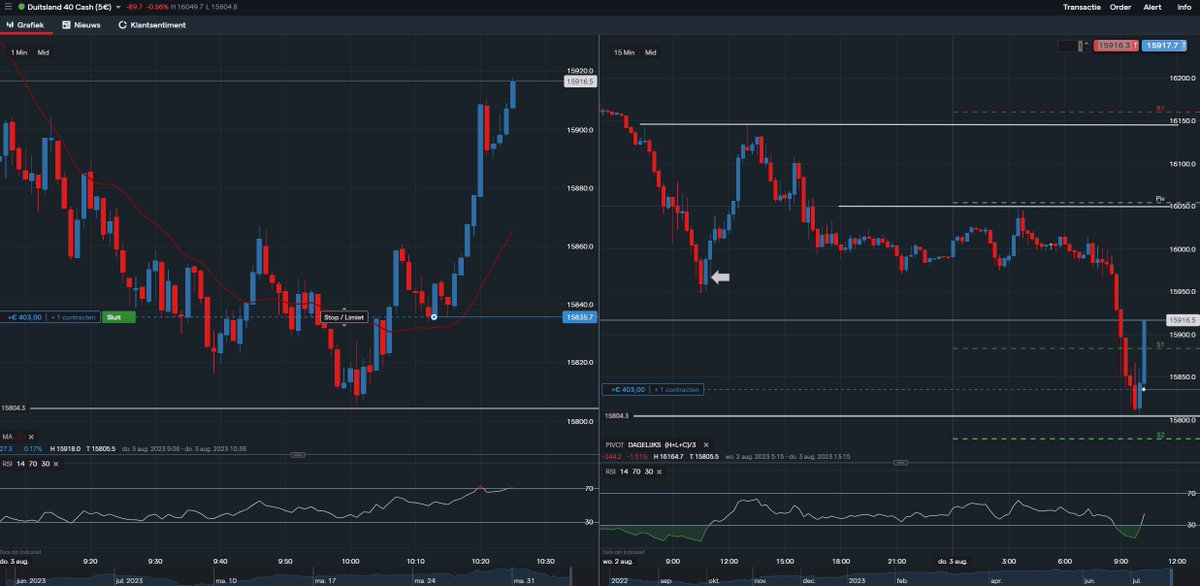Click the Piv pivot level label
1200x586 pixels.
[x=1161, y=199]
